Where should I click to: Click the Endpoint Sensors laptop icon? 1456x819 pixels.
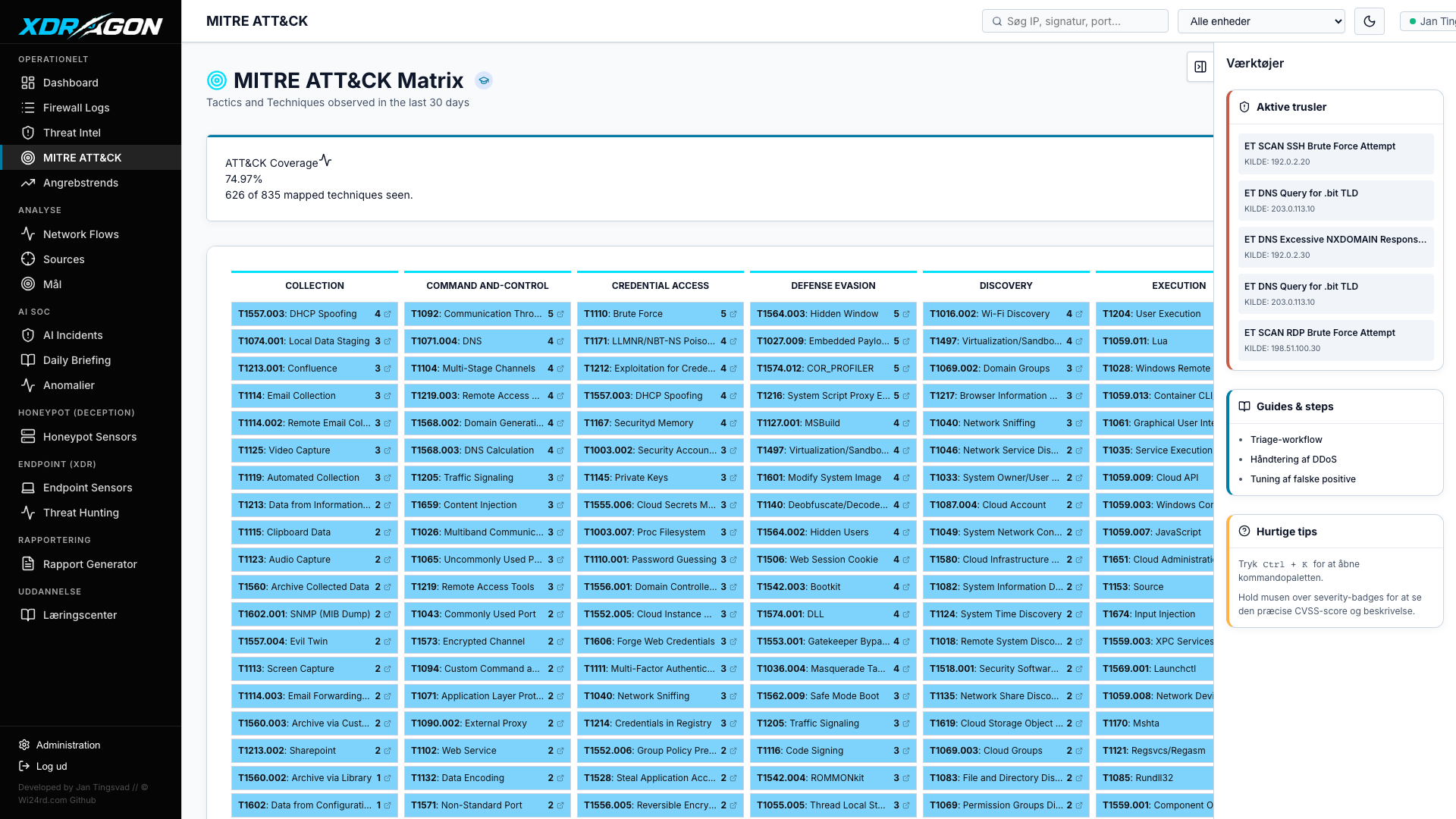(x=28, y=488)
